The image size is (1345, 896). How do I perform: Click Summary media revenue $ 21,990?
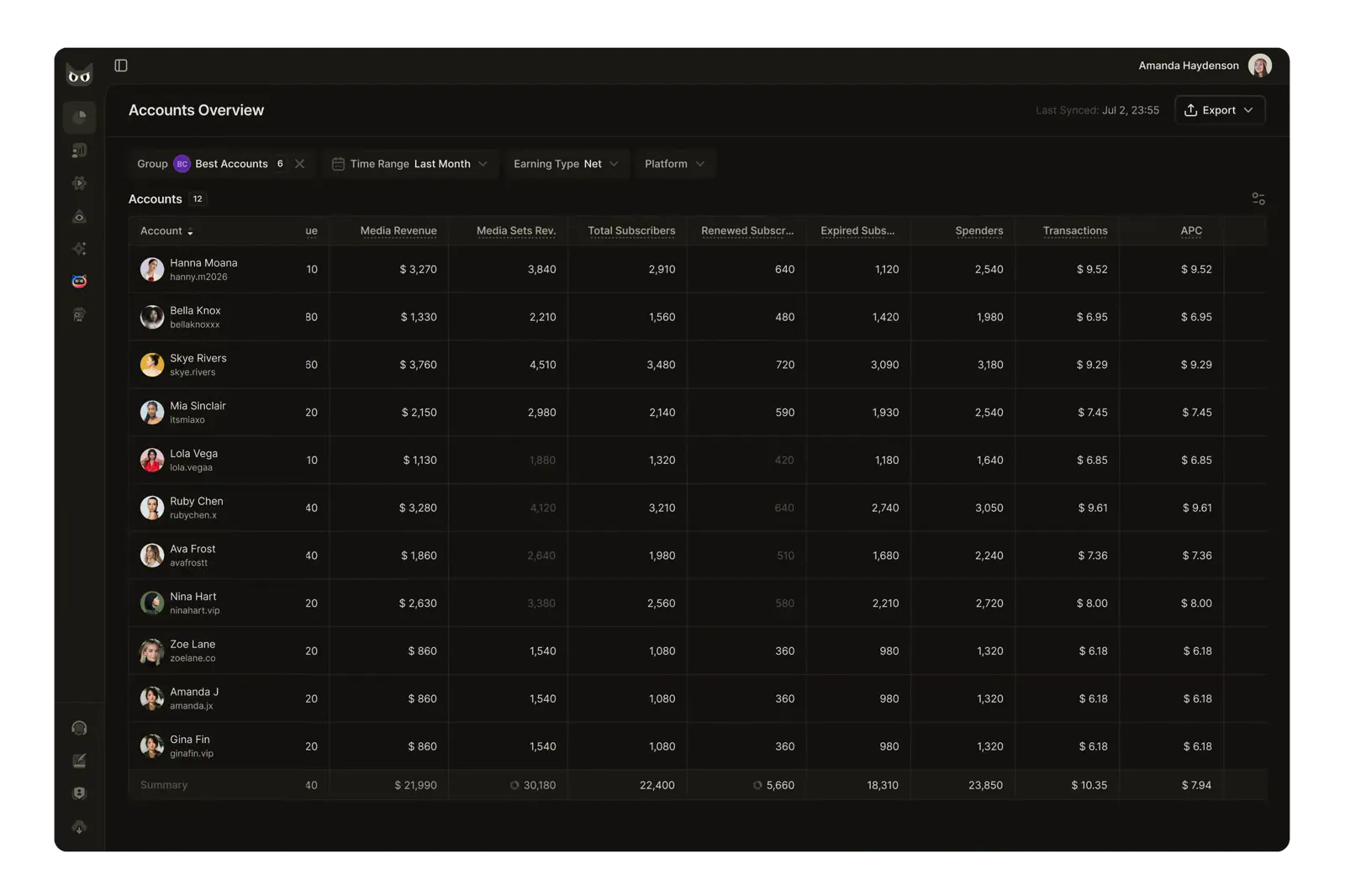click(415, 786)
